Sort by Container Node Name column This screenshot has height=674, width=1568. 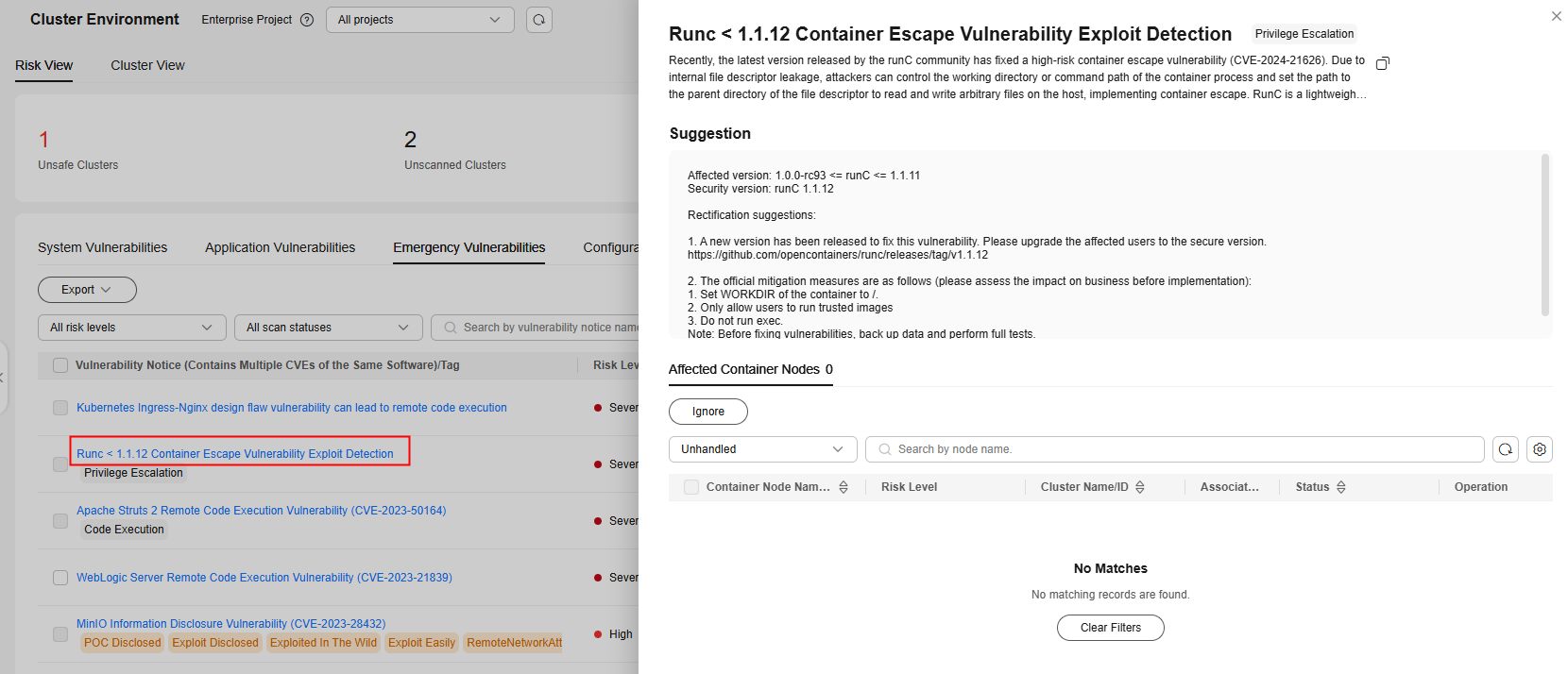click(x=844, y=487)
